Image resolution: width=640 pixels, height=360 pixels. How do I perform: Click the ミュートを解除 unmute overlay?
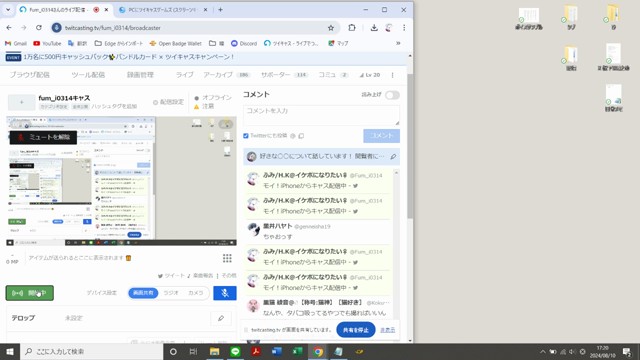(43, 137)
